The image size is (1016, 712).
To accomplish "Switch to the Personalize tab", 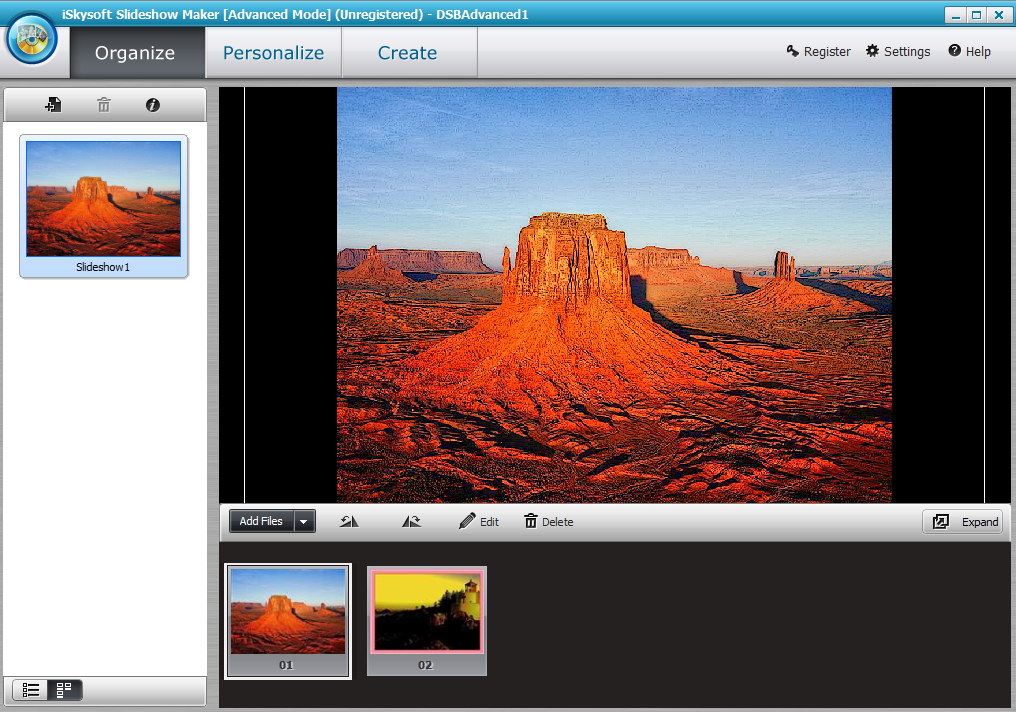I will (272, 52).
